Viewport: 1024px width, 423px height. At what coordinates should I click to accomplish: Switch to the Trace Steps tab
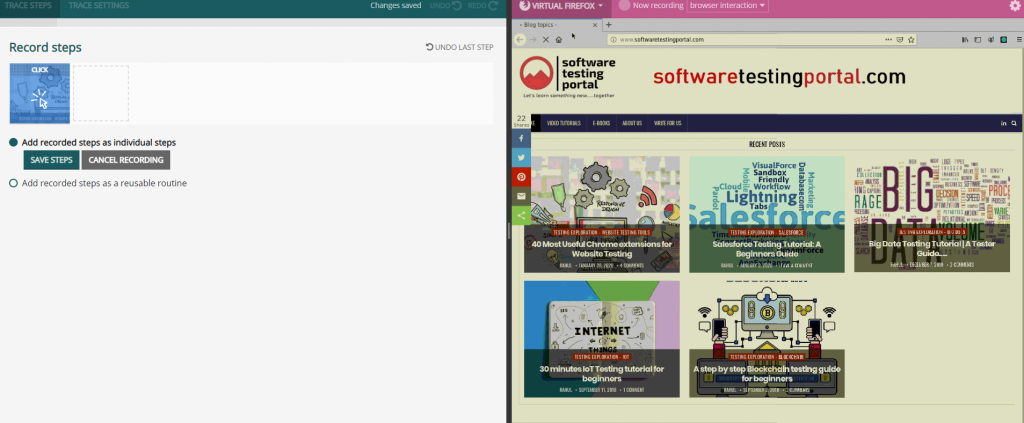pos(28,6)
